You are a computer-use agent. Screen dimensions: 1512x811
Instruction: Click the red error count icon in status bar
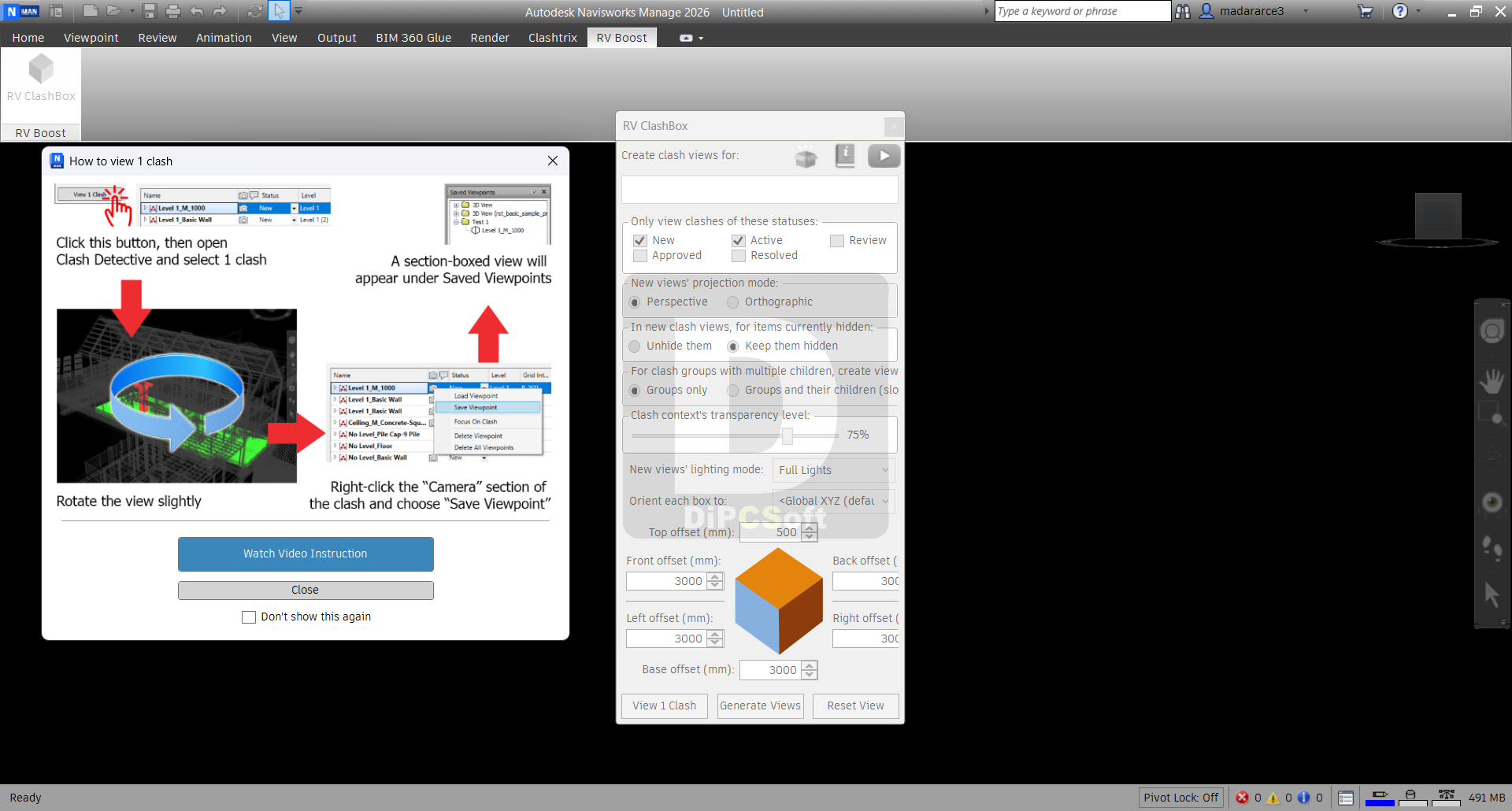click(x=1242, y=798)
